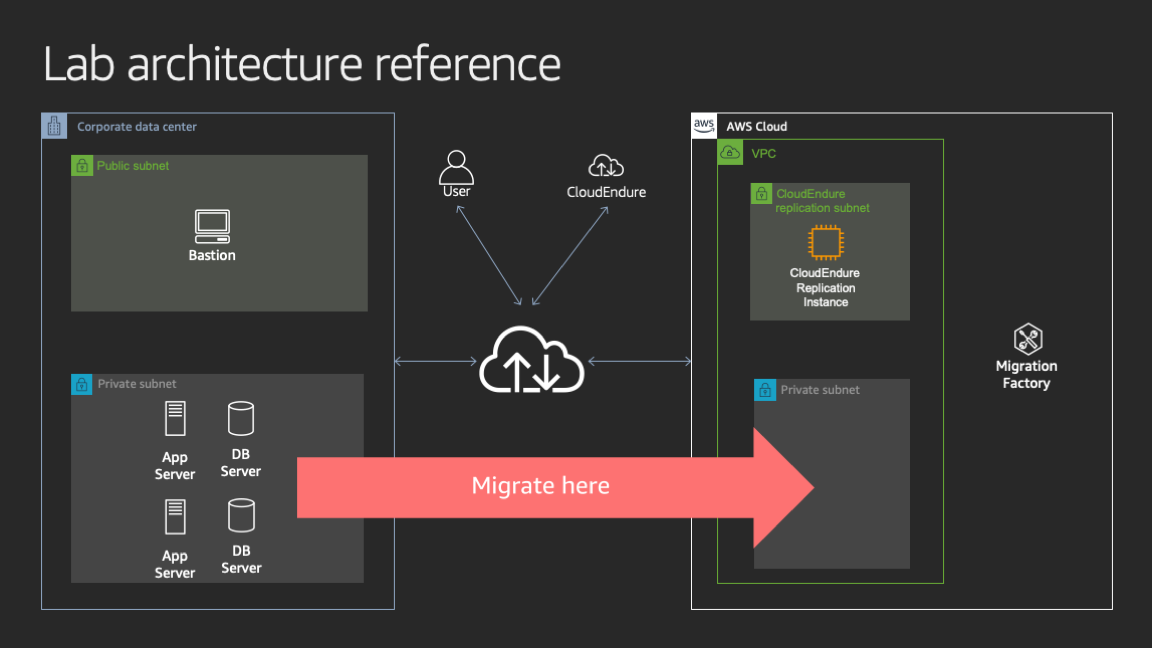The width and height of the screenshot is (1152, 648).
Task: Select the Migration Factory tools icon
Action: click(1028, 339)
